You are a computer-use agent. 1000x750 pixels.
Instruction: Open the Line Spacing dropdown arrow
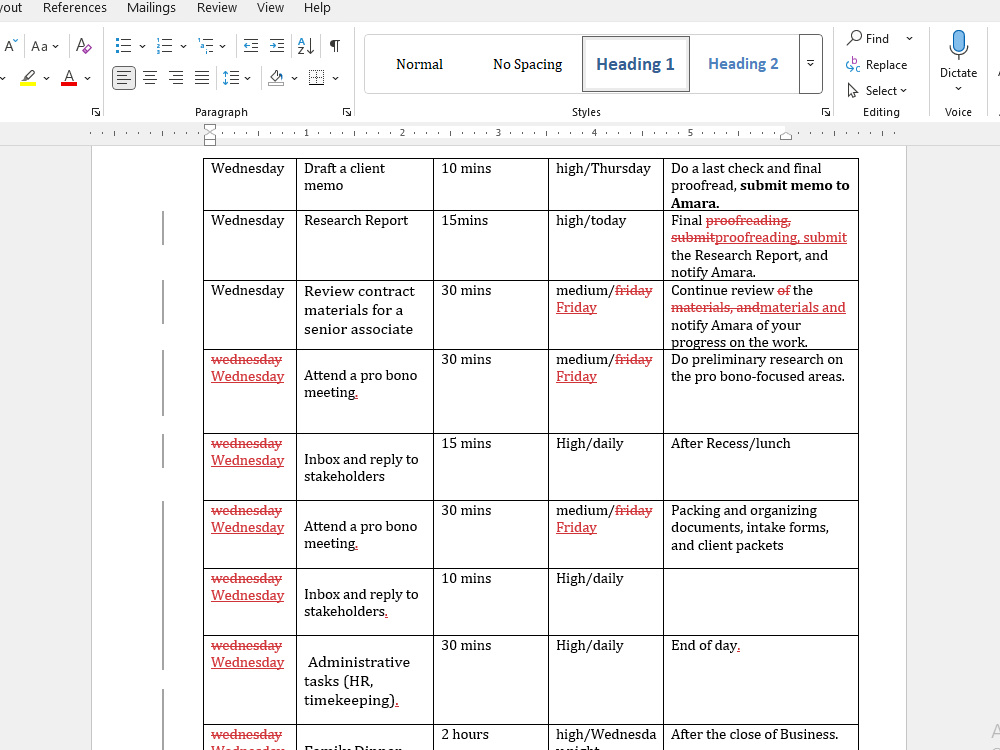coord(247,78)
